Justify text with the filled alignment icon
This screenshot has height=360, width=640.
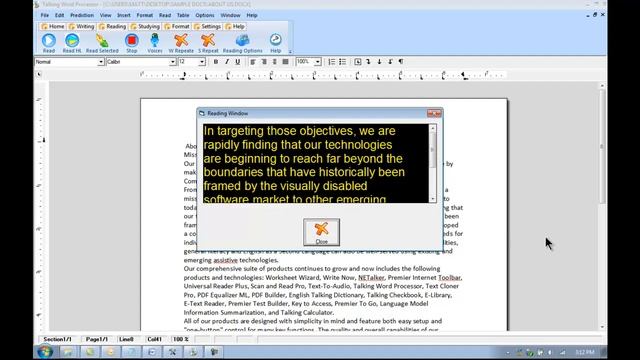[285, 62]
